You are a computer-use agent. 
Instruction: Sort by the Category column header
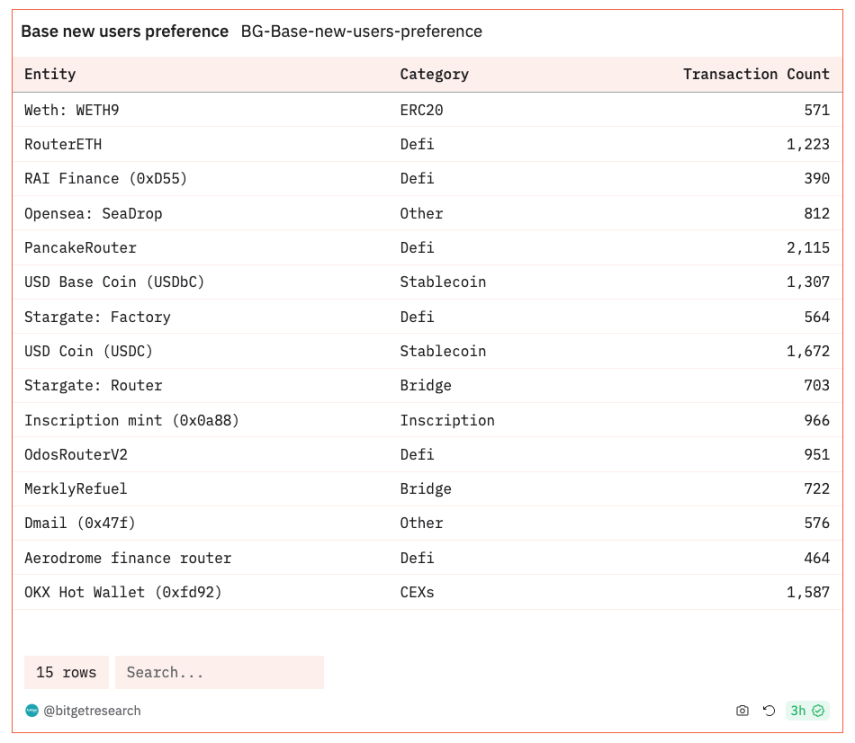click(x=434, y=74)
